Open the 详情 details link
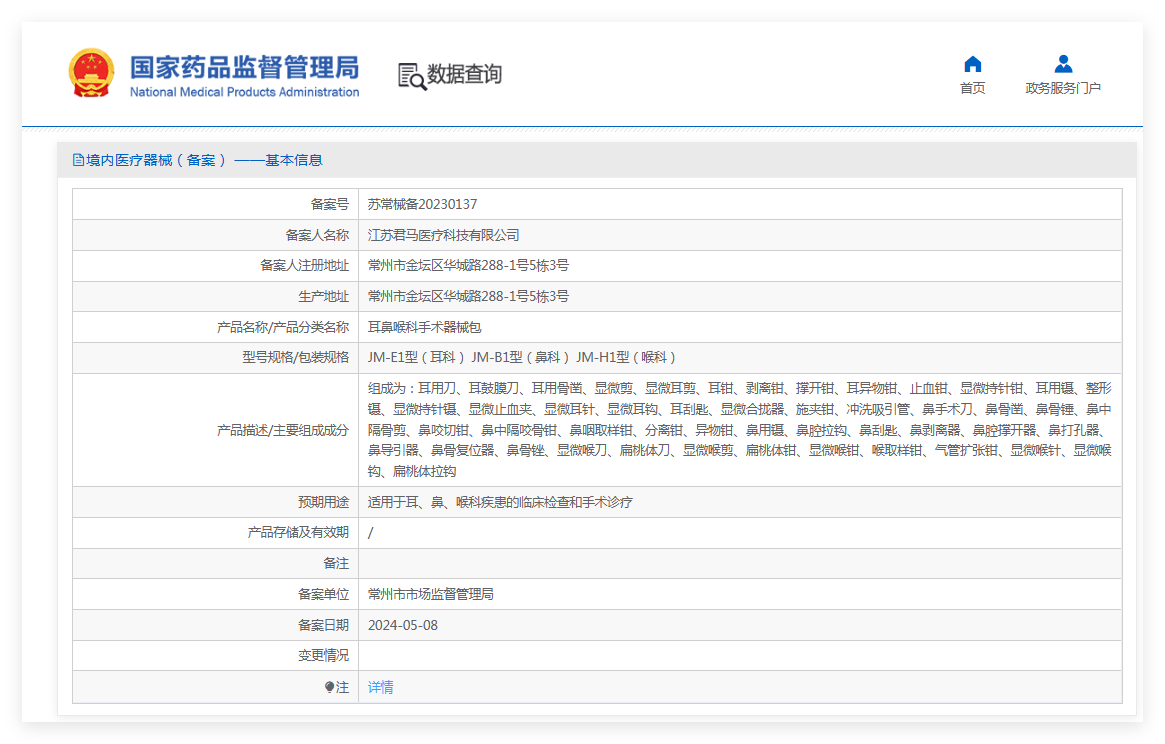This screenshot has width=1165, height=744. 380,688
